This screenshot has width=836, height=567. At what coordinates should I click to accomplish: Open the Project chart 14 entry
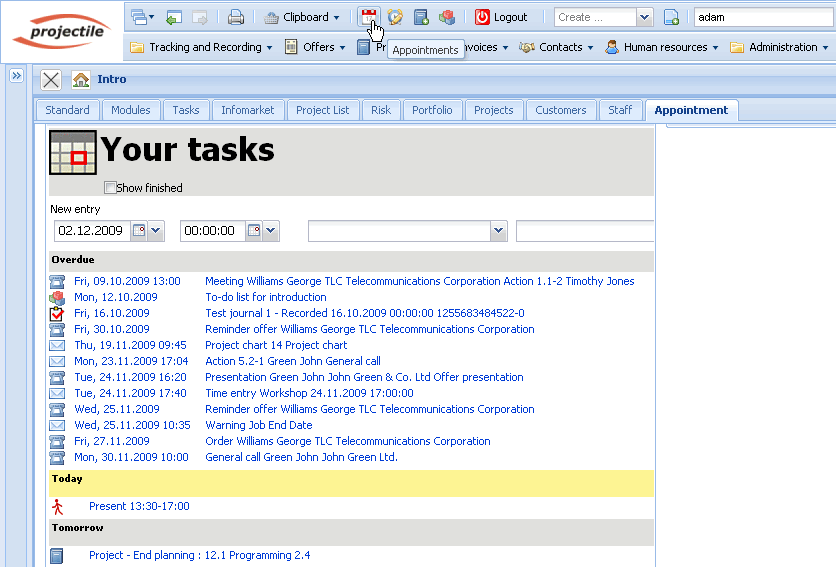coord(276,345)
